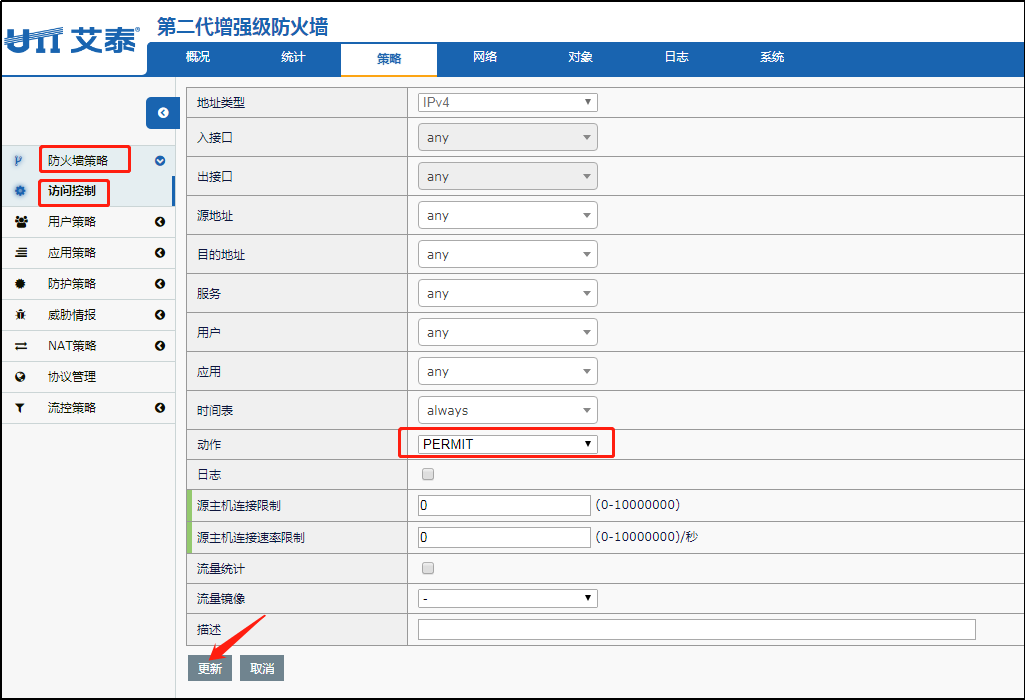Click the 流控策略 filter icon
1025x700 pixels.
(x=20, y=408)
